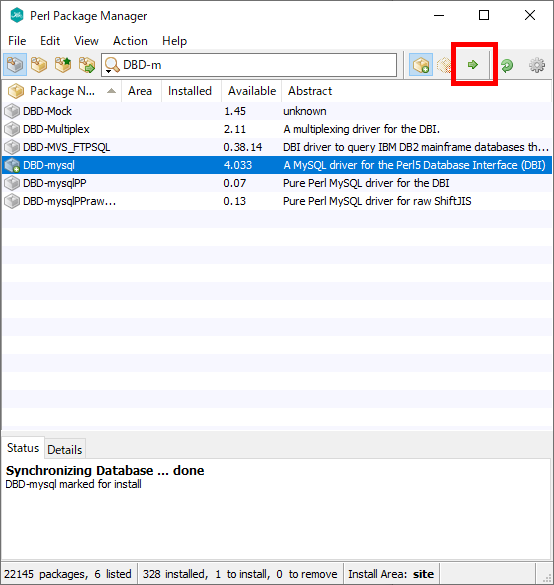
Task: Click package icon beside DBD-mysqlPP
Action: [12, 183]
